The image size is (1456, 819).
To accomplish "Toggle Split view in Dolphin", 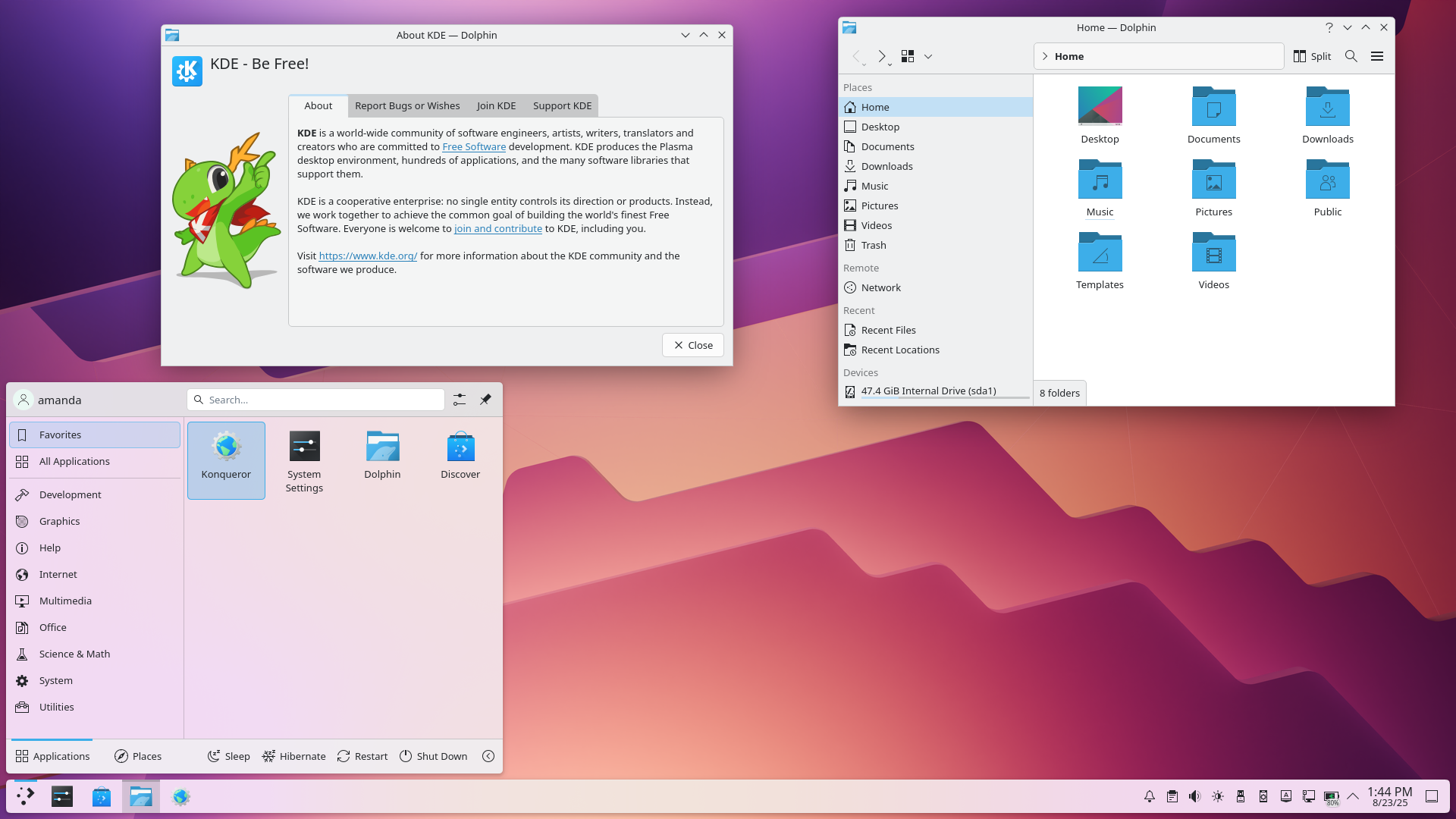I will coord(1312,56).
